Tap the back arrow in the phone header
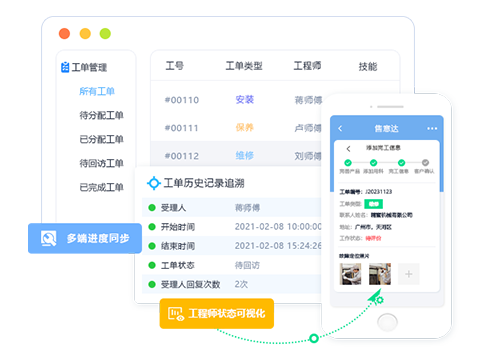 pos(340,128)
